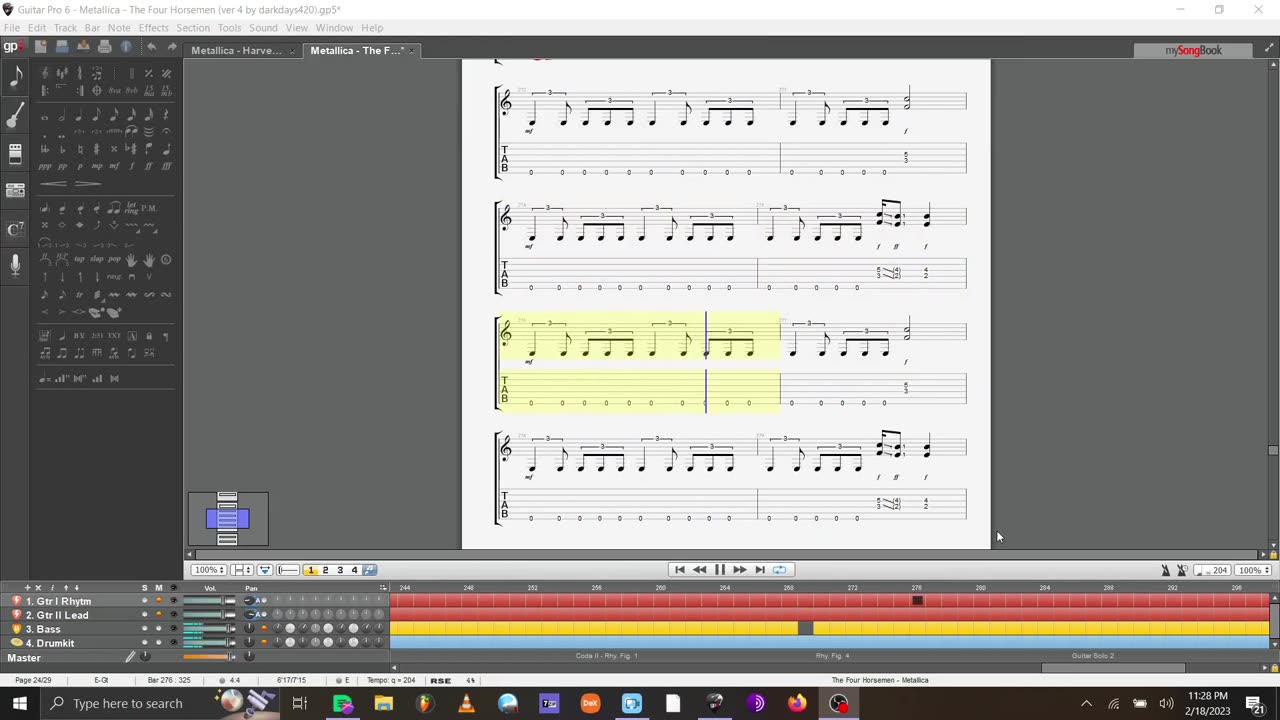Toggle loop playback button
This screenshot has height=720, width=1280.
779,570
